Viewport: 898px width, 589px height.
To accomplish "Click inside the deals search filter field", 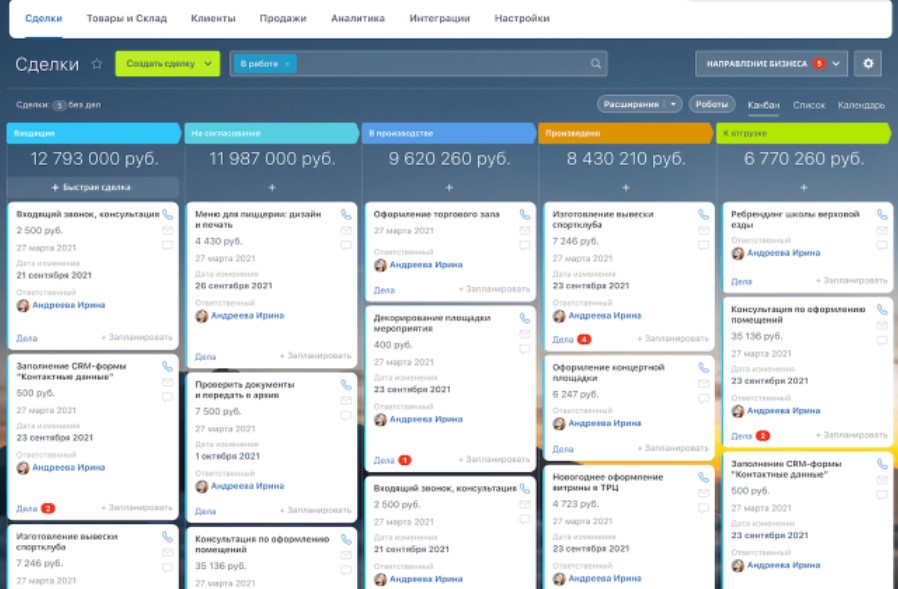I will pos(440,64).
